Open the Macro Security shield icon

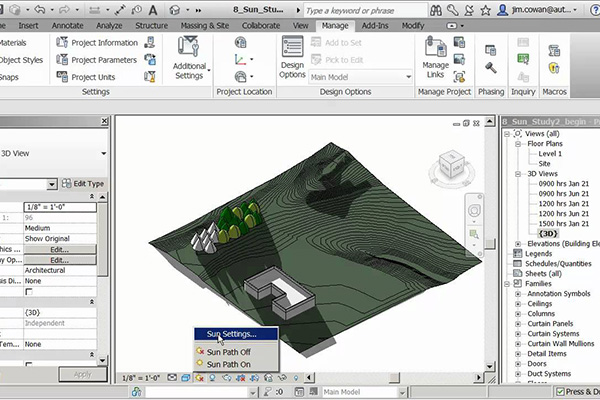[x=554, y=68]
